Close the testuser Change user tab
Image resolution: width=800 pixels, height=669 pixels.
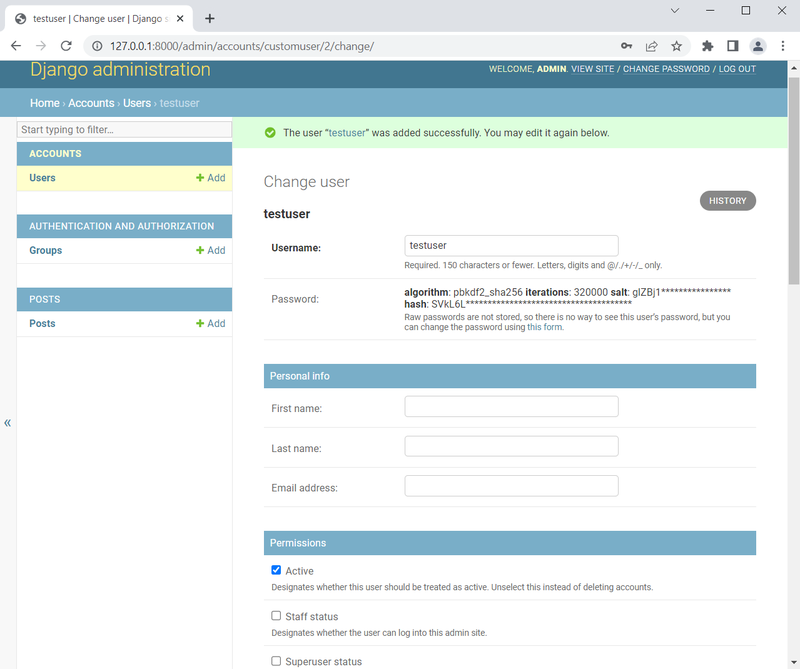(x=180, y=18)
